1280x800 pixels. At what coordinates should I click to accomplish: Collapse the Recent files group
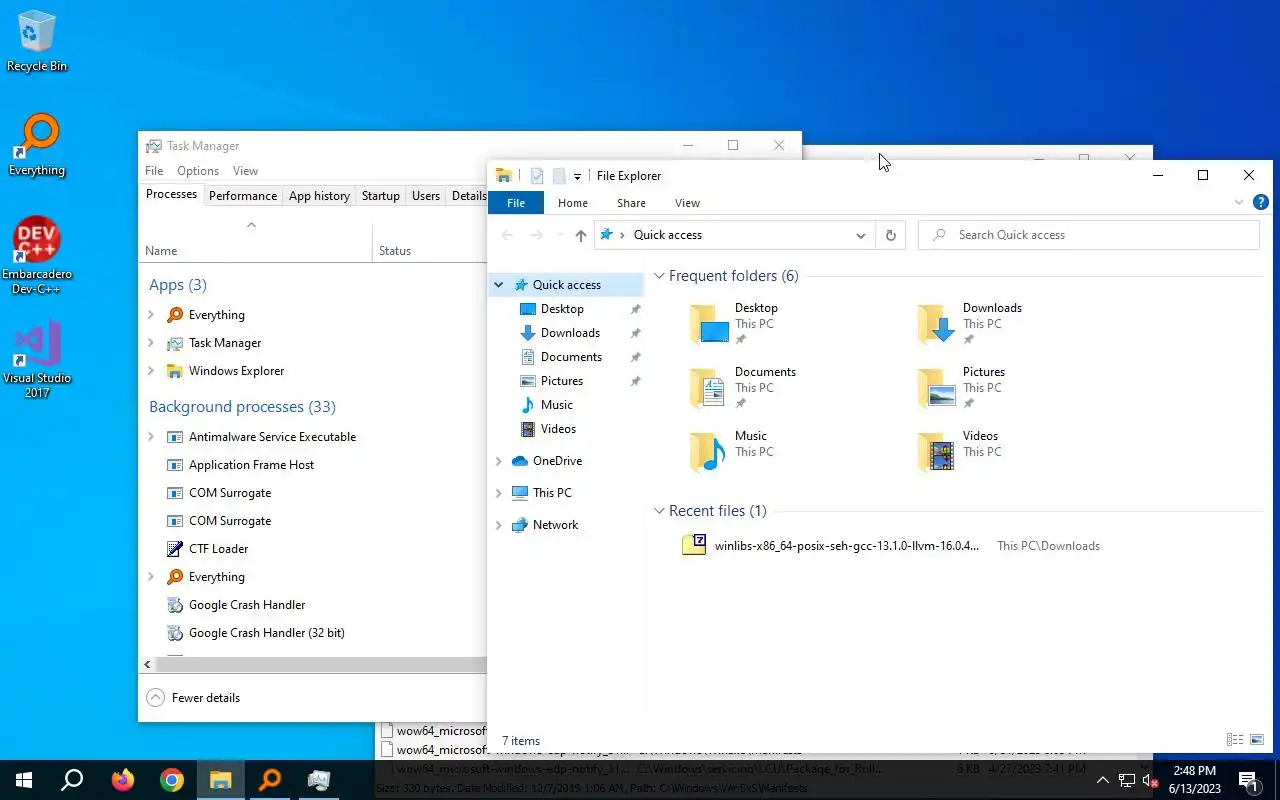(659, 511)
